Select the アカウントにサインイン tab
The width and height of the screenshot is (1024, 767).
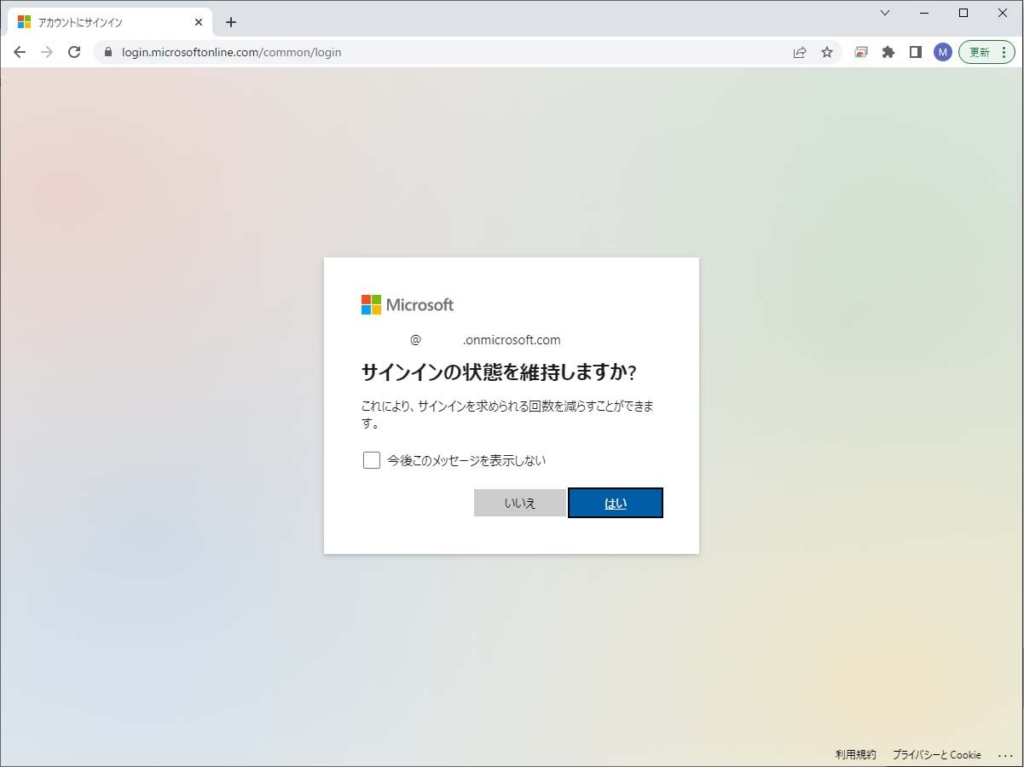[100, 22]
